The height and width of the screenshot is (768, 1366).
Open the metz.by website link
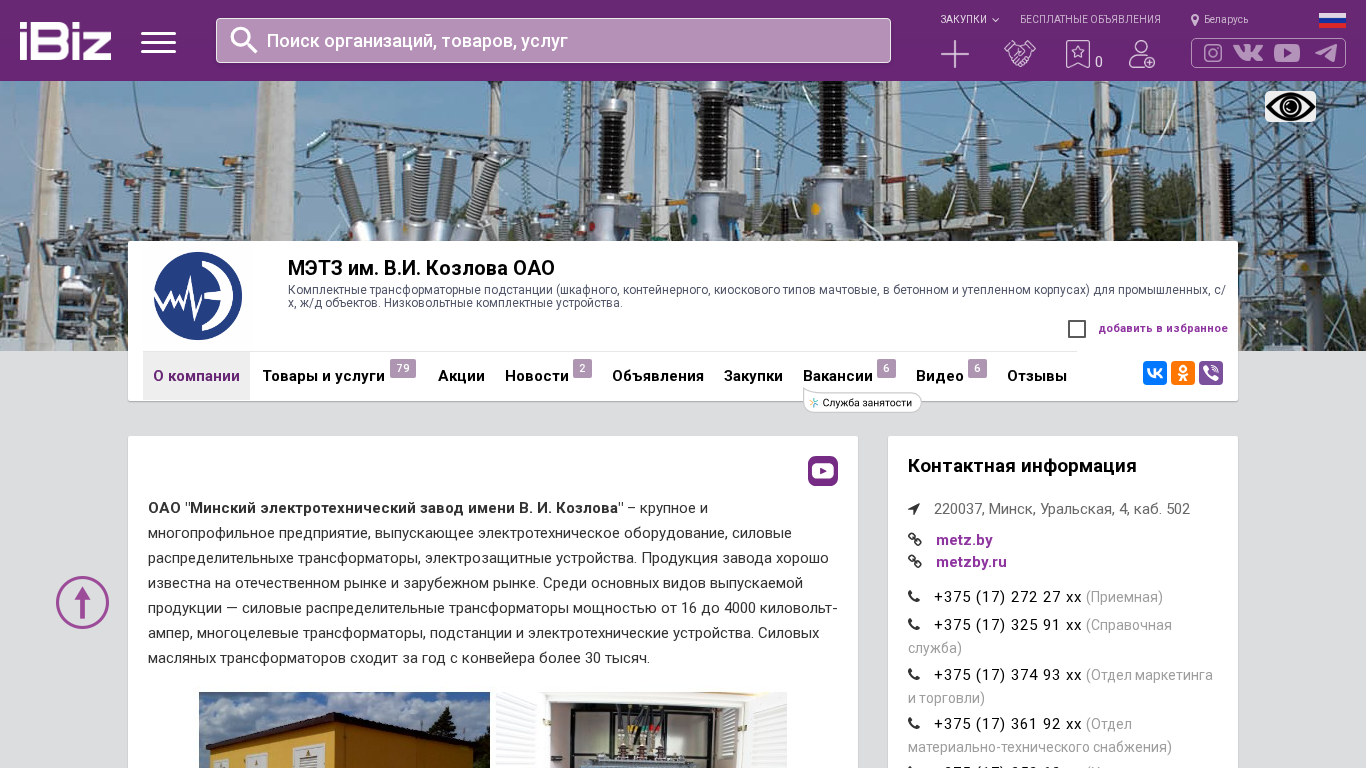tap(964, 540)
